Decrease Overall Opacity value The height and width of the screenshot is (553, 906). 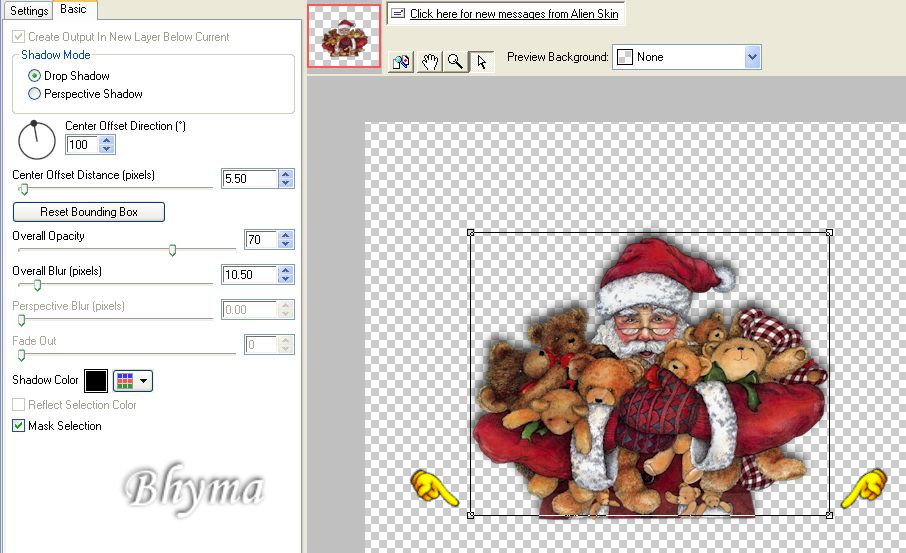(285, 243)
